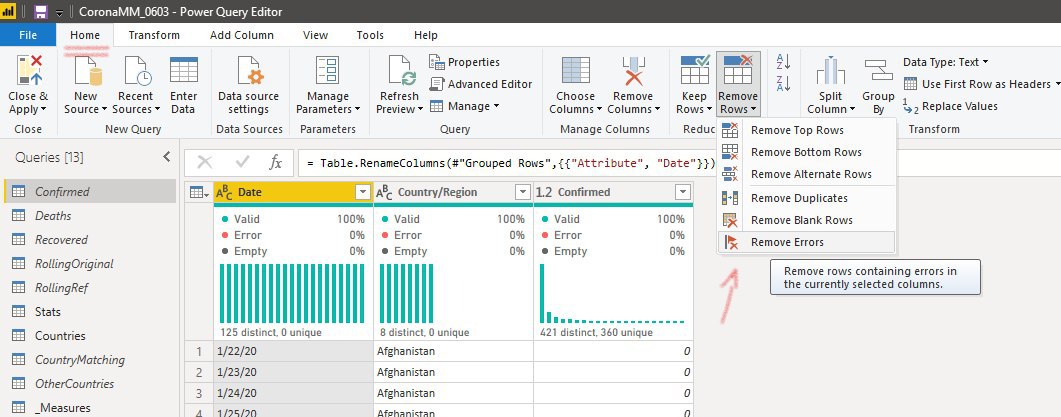Open the Date column filter dropdown

(362, 192)
